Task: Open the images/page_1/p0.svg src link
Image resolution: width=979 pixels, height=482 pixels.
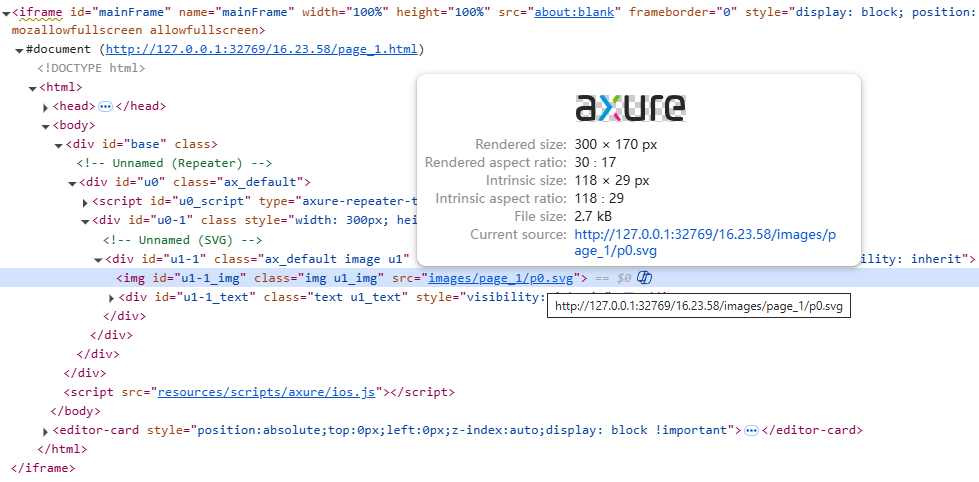Action: point(501,278)
